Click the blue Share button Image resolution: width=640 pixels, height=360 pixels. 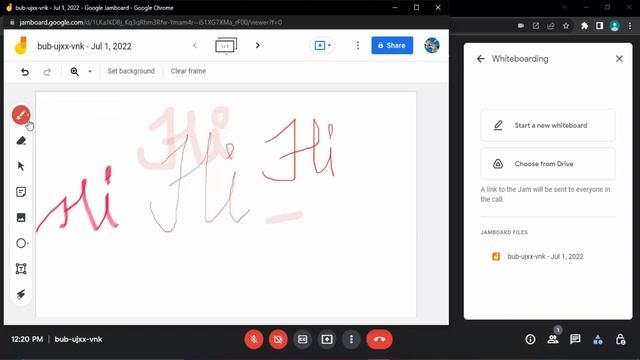tap(392, 45)
